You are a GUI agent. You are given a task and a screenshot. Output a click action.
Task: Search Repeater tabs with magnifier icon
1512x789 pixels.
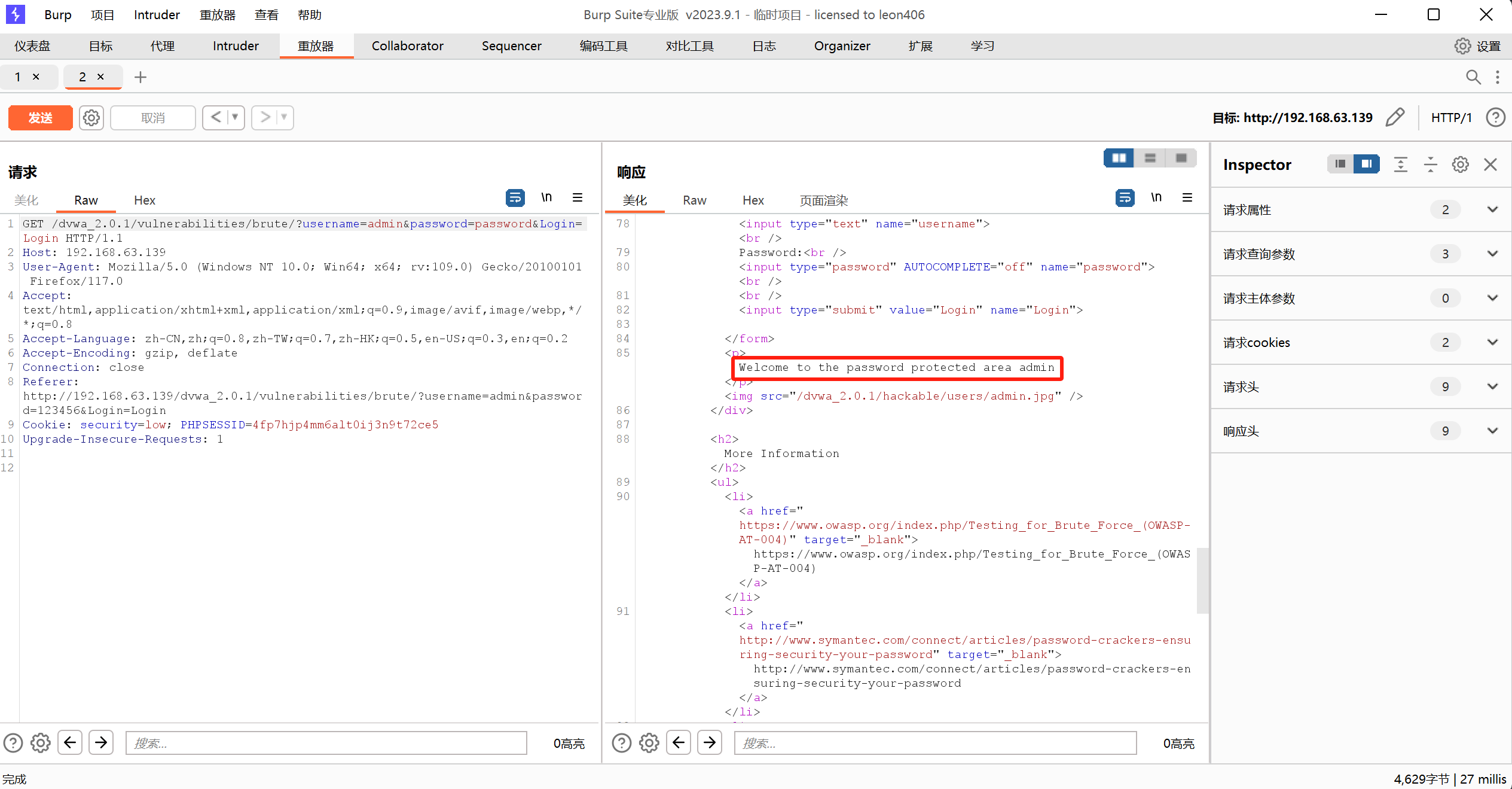(x=1473, y=77)
